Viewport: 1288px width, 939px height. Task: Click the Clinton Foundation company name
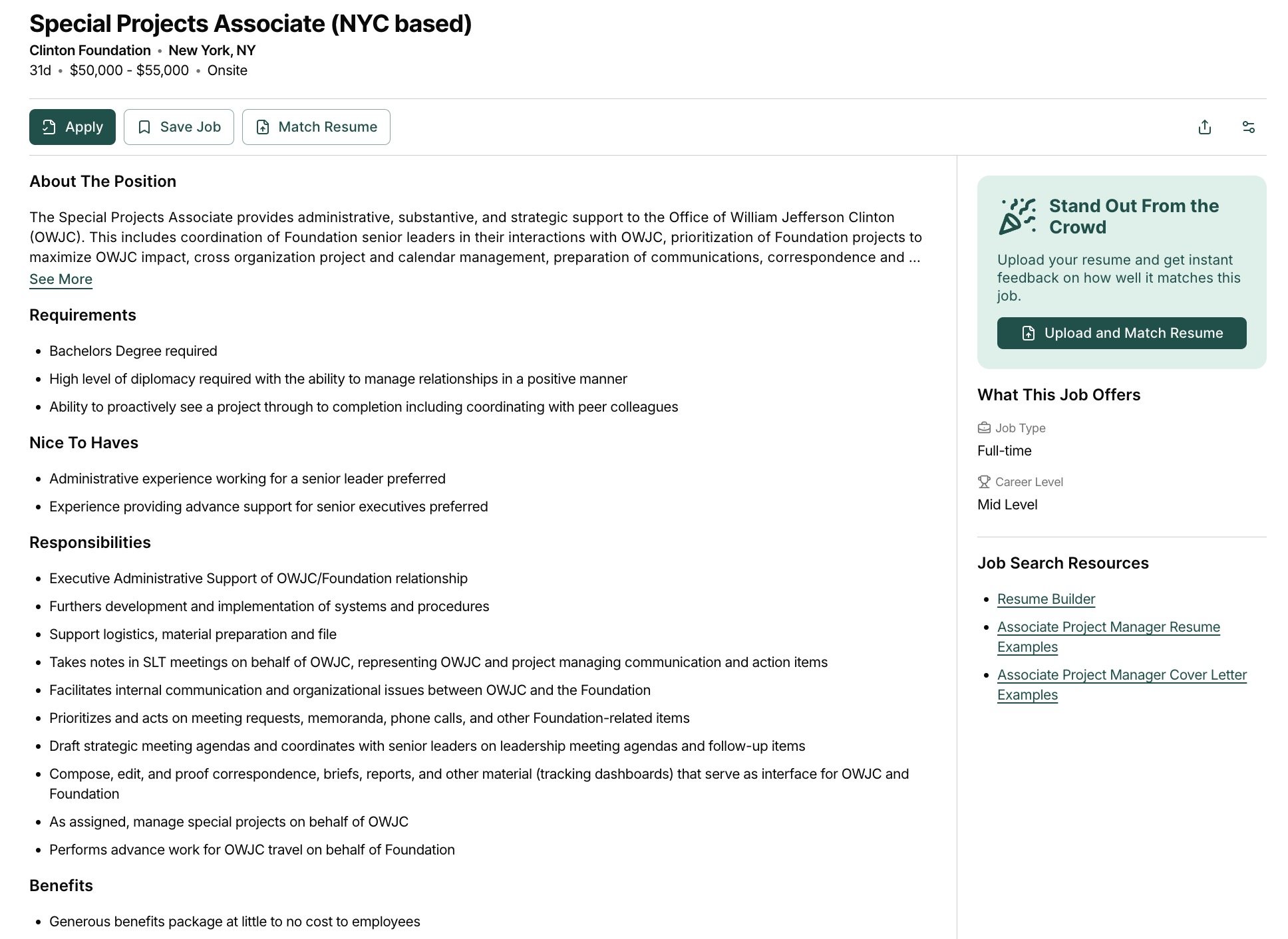pos(90,51)
